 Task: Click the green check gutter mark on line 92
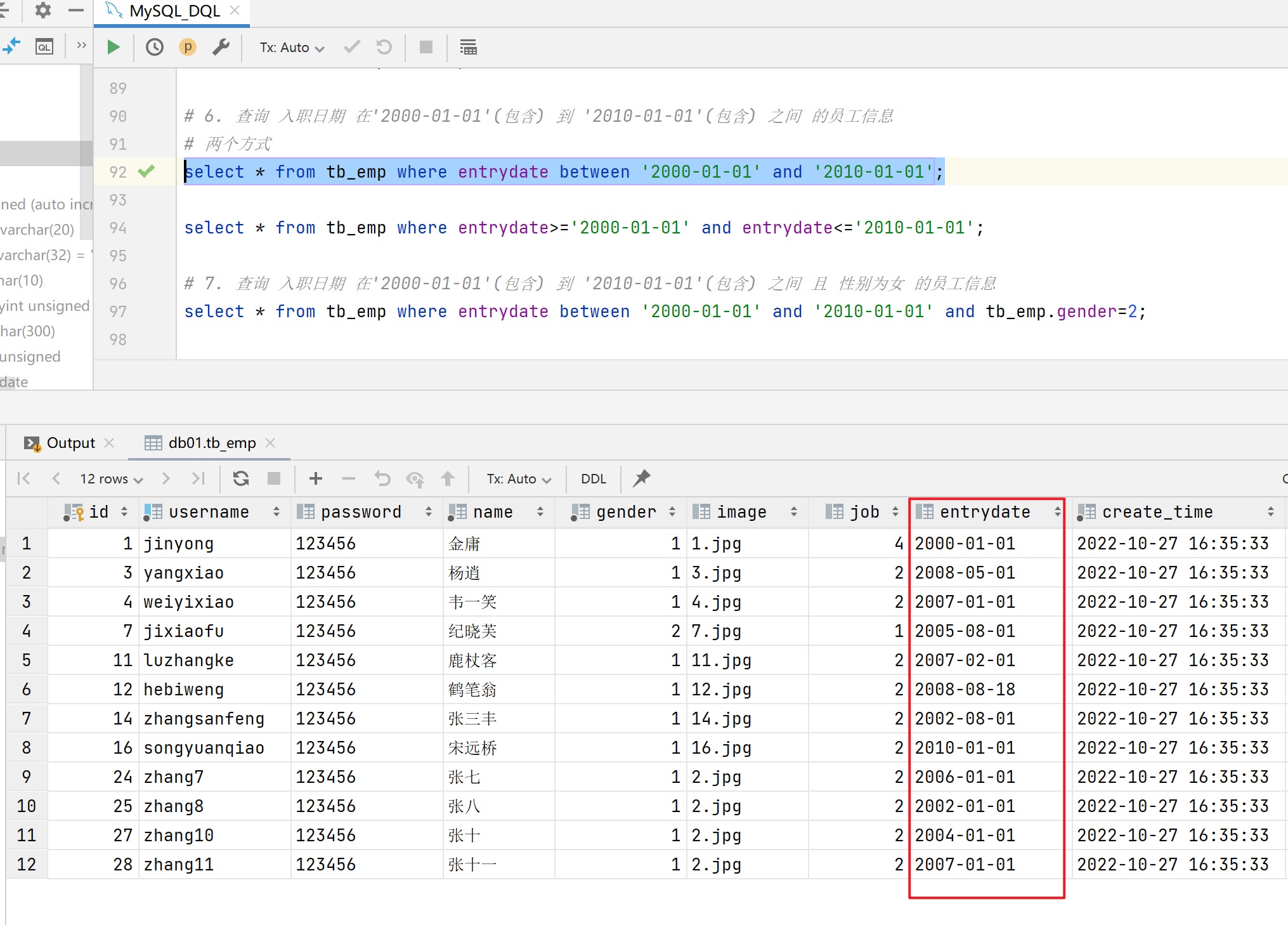pyautogui.click(x=146, y=171)
